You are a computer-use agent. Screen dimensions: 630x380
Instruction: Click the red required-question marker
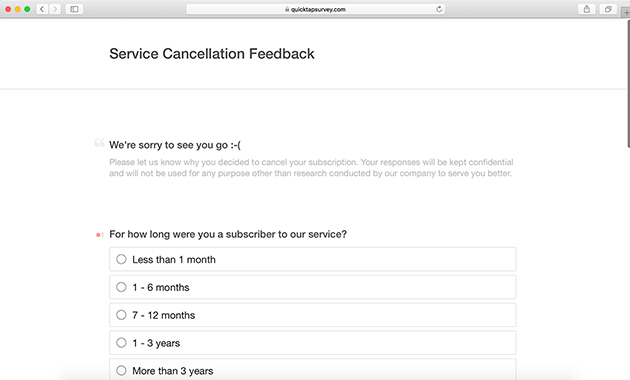pyautogui.click(x=99, y=235)
